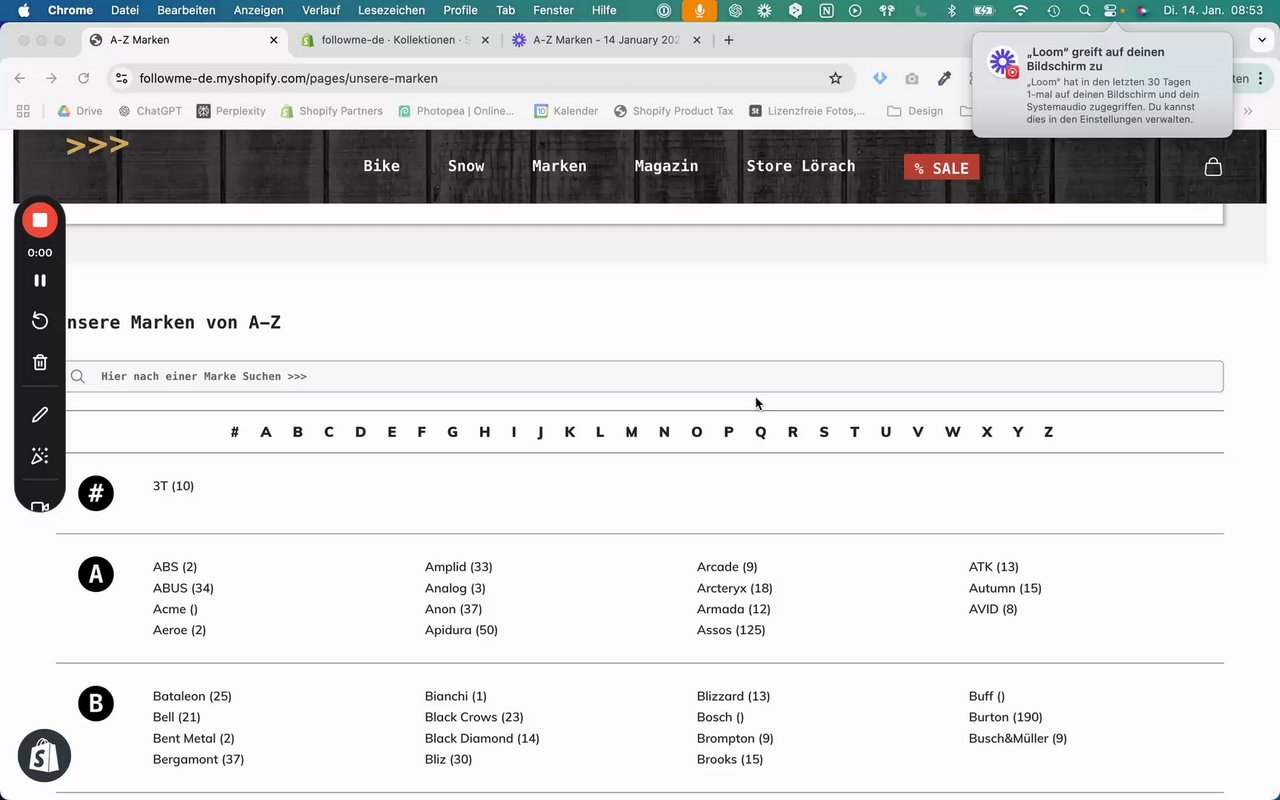The width and height of the screenshot is (1280, 800).
Task: Open the Bike navigation menu
Action: (x=381, y=166)
